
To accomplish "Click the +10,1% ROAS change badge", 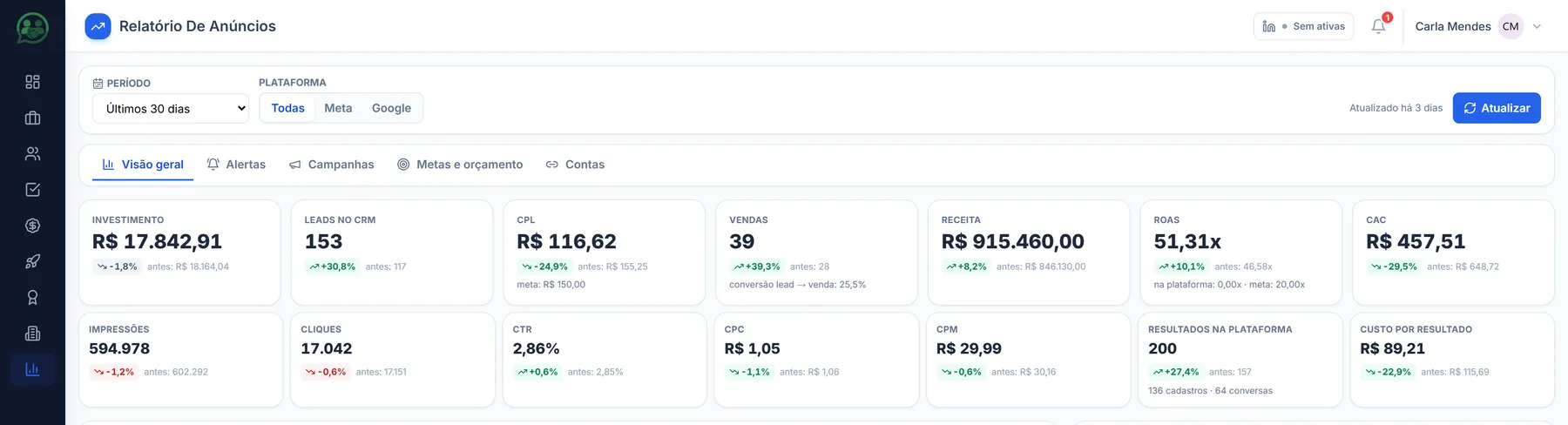I will point(1181,266).
